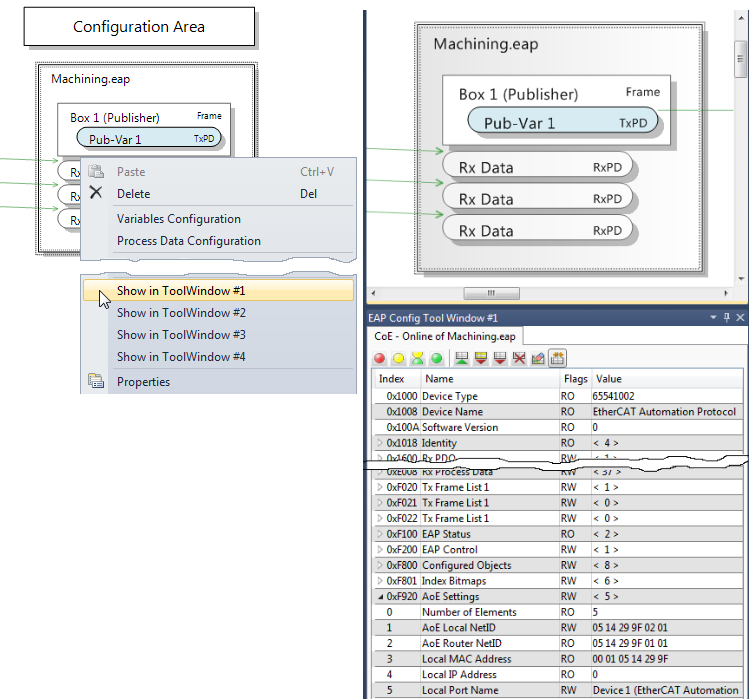This screenshot has height=699, width=749.
Task: Click the Properties icon in context menu
Action: coord(96,381)
